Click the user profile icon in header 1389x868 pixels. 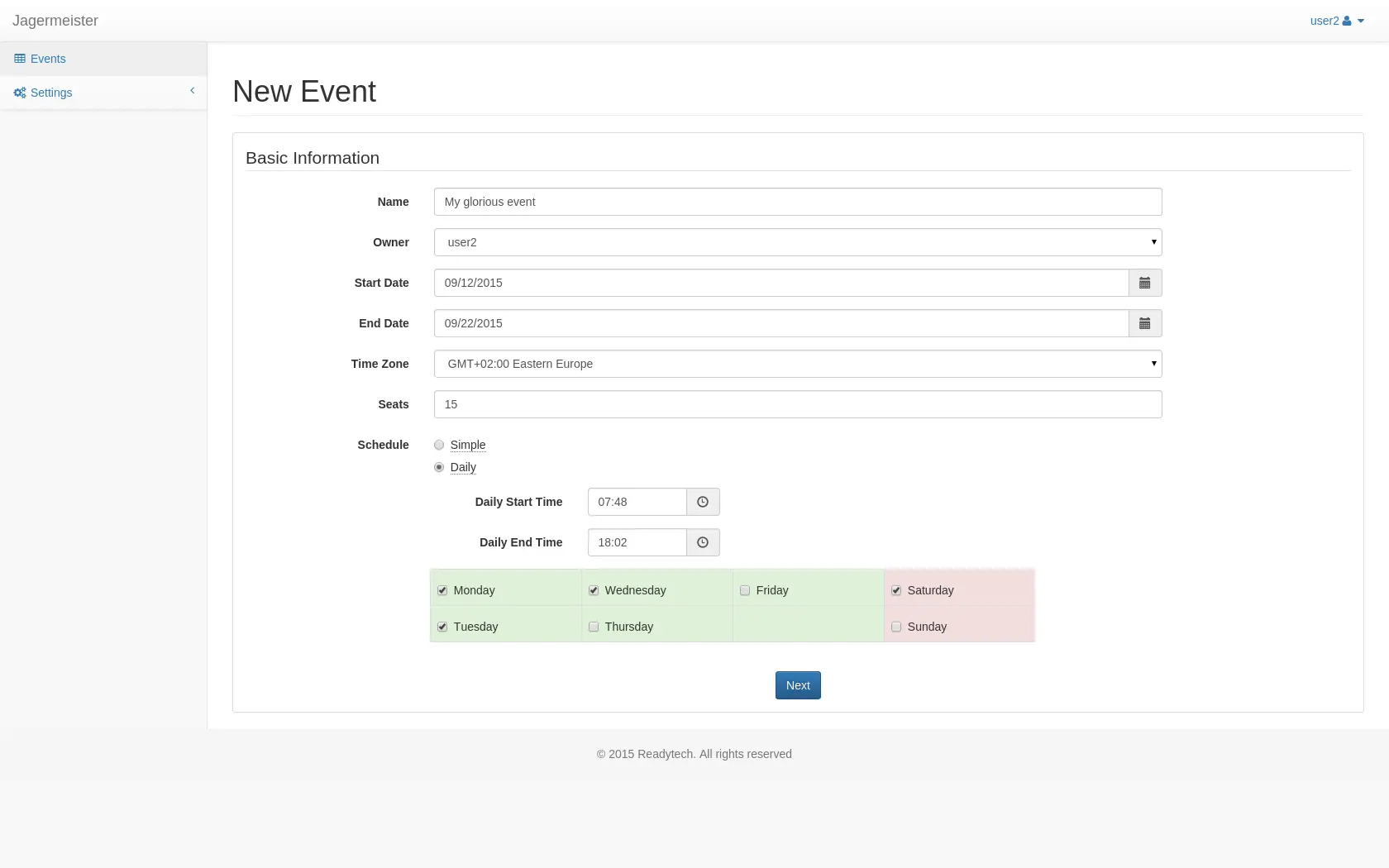click(1347, 21)
